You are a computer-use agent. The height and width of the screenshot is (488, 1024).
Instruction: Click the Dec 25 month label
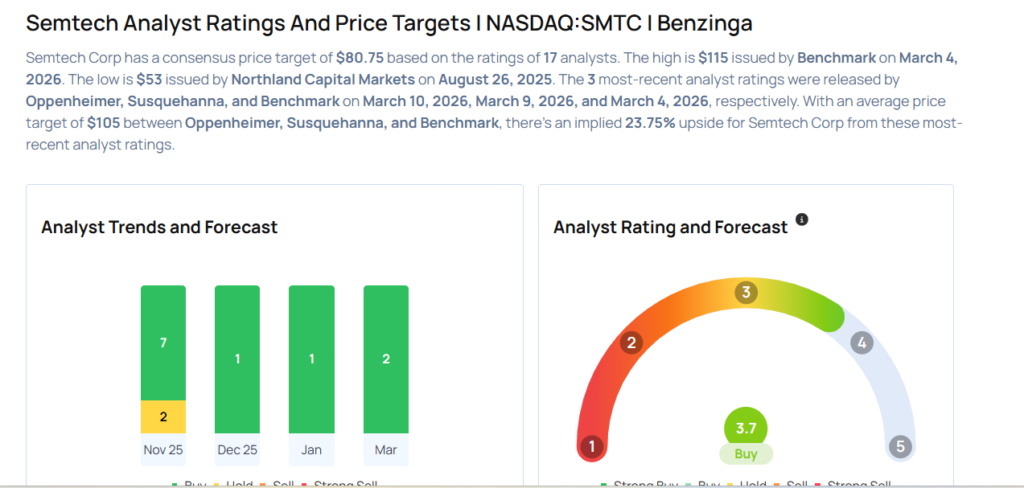pyautogui.click(x=237, y=449)
